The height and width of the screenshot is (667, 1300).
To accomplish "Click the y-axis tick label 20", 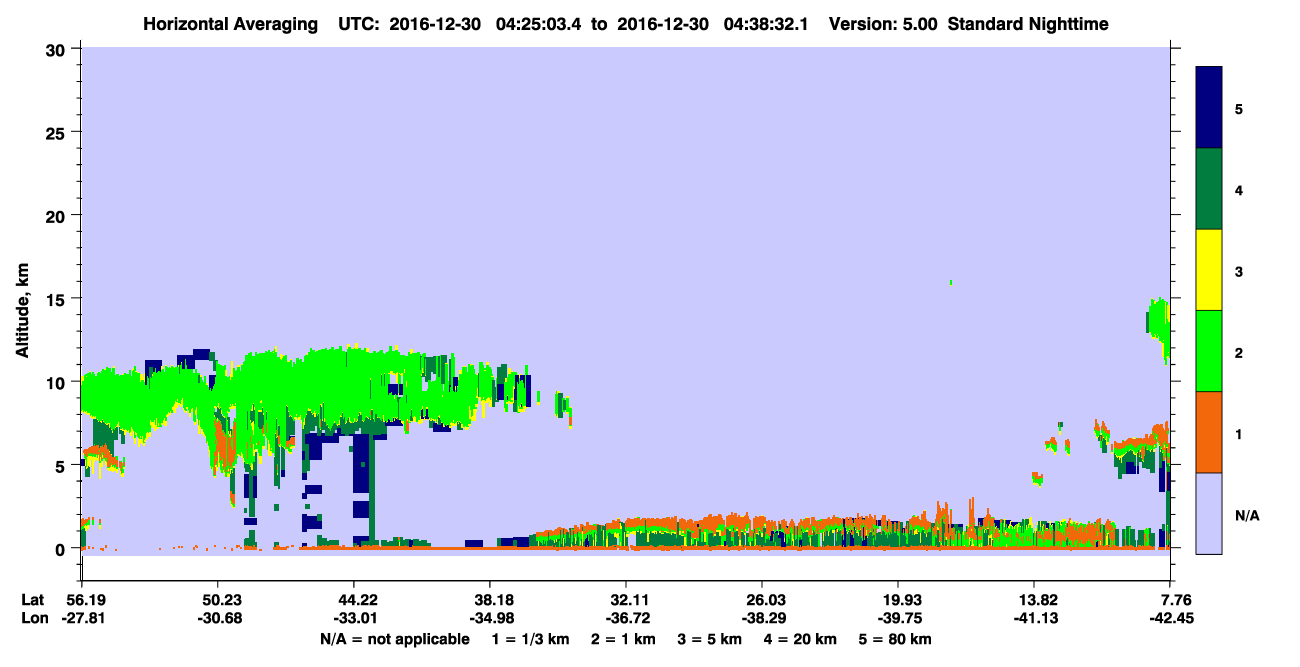I will 58,215.
